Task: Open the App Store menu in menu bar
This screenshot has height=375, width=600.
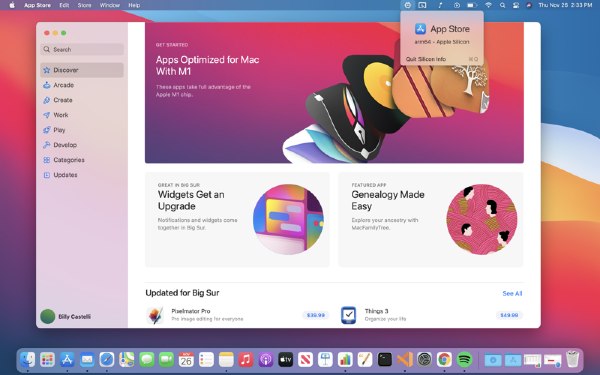Action: [37, 5]
